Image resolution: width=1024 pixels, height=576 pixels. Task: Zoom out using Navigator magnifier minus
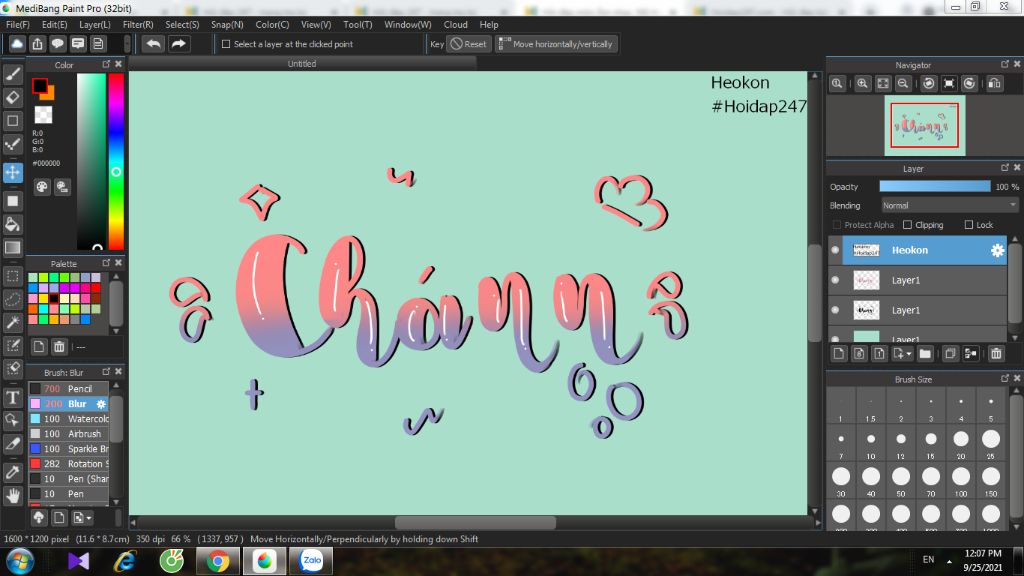point(903,84)
